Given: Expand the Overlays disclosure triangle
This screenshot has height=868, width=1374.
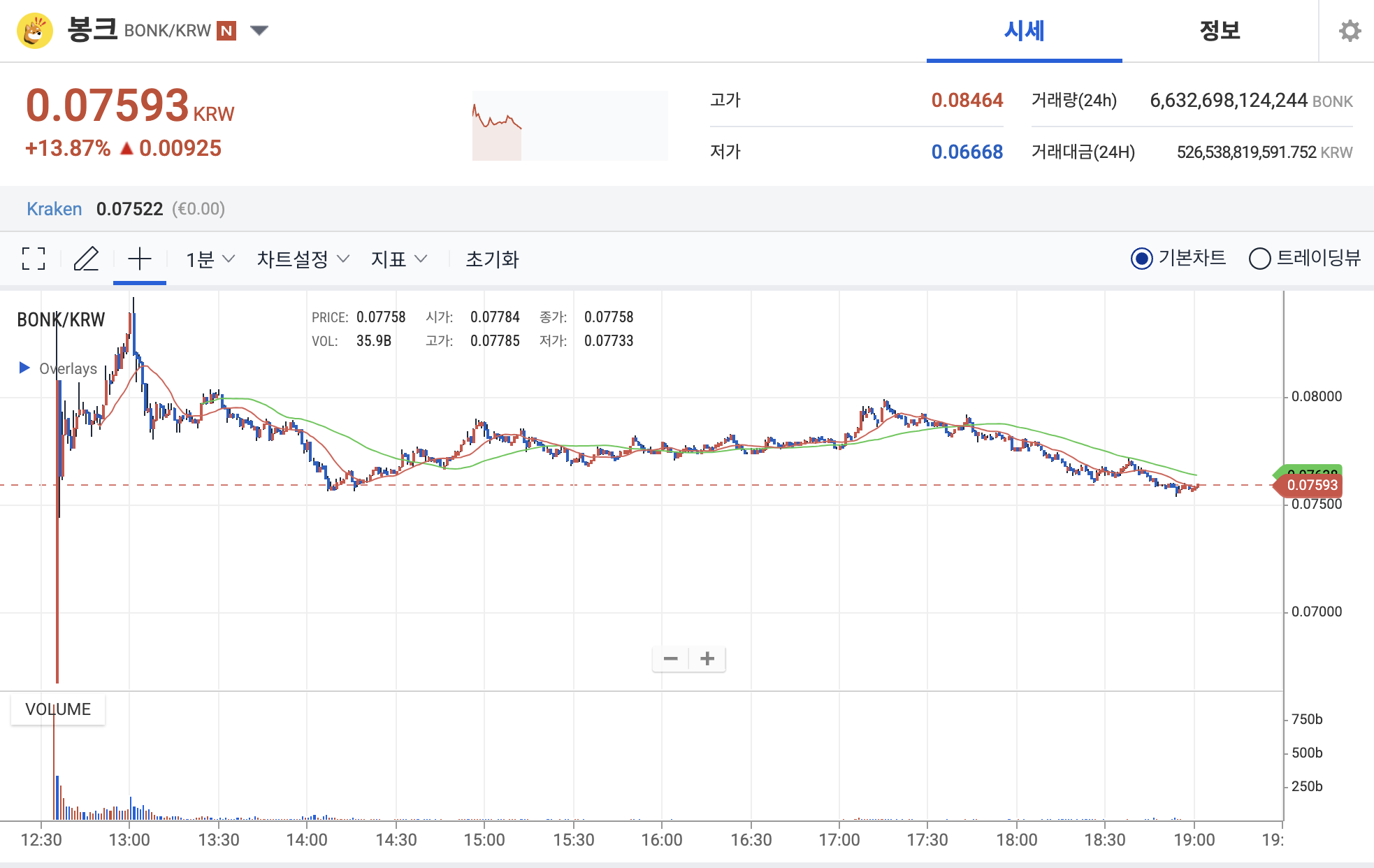Looking at the screenshot, I should pos(24,368).
